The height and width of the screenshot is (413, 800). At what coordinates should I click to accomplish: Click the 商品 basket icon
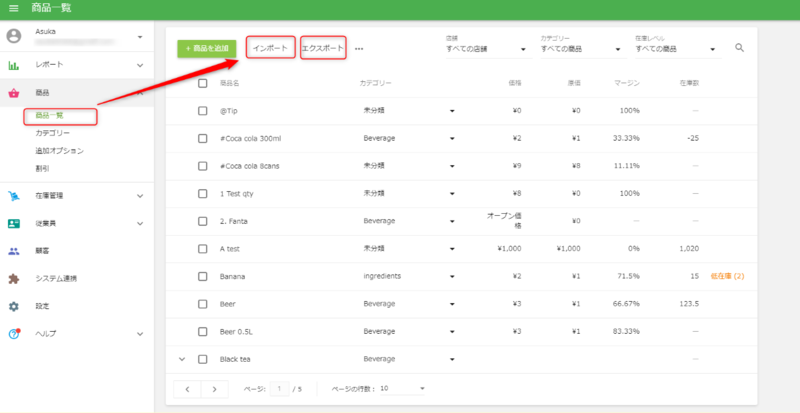(x=14, y=93)
